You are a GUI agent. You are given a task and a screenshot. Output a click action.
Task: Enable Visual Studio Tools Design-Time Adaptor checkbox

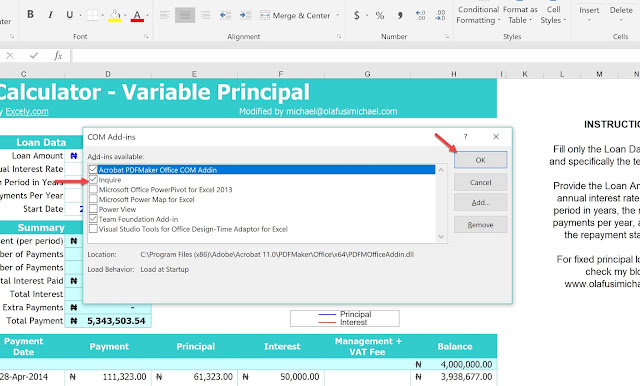click(93, 229)
